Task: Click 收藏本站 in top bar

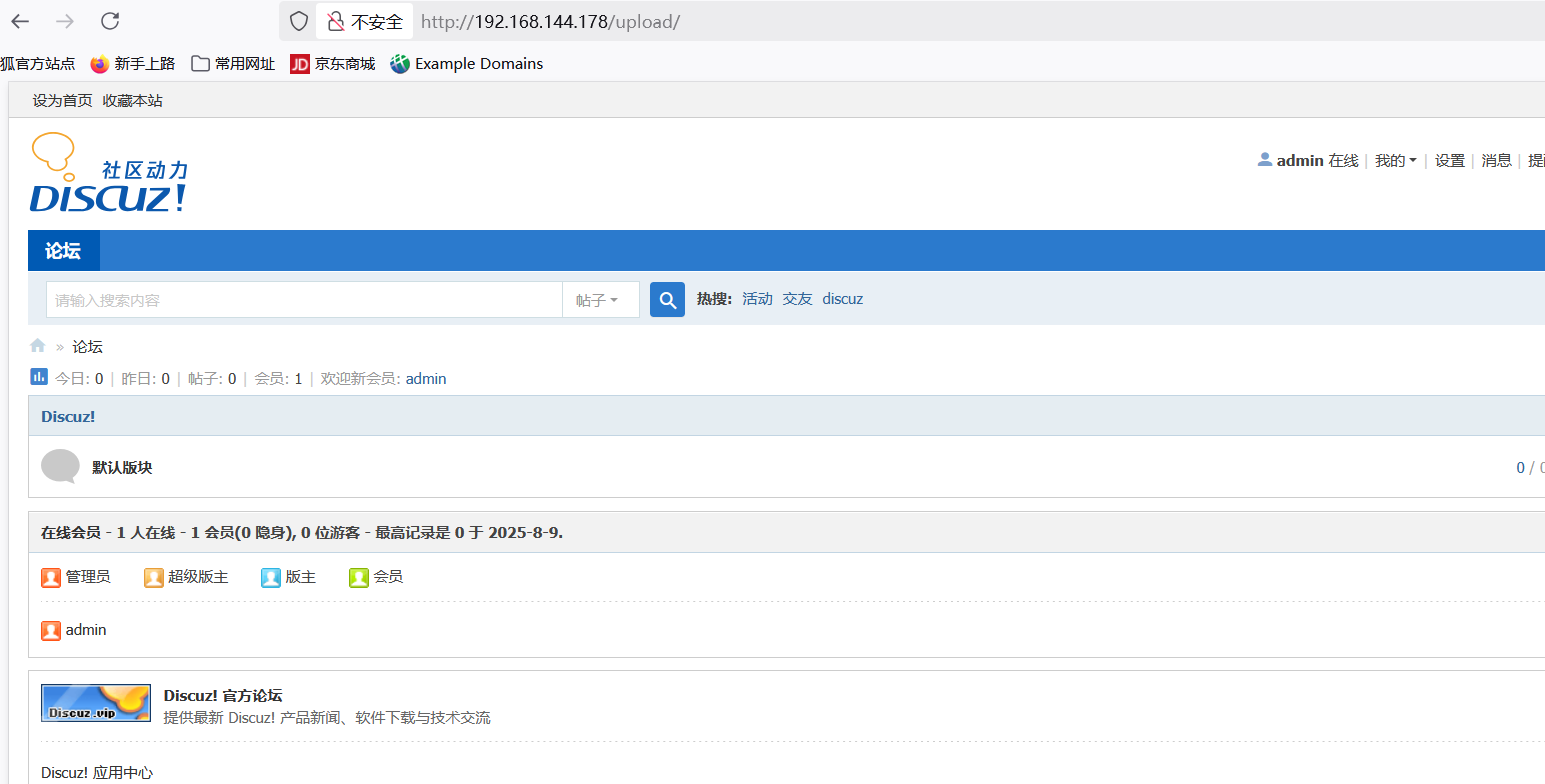Action: click(x=133, y=100)
